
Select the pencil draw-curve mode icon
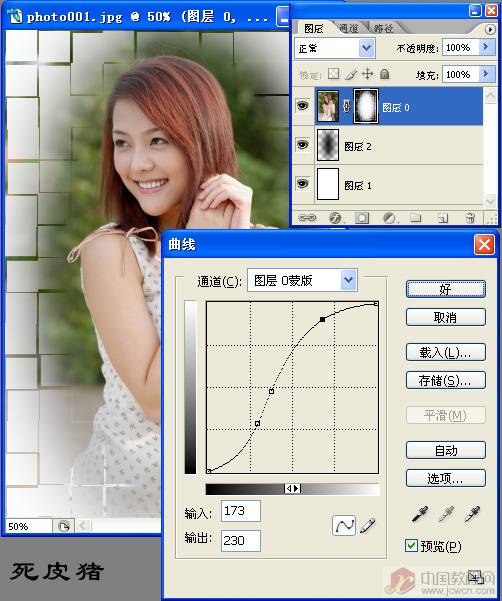pos(367,525)
